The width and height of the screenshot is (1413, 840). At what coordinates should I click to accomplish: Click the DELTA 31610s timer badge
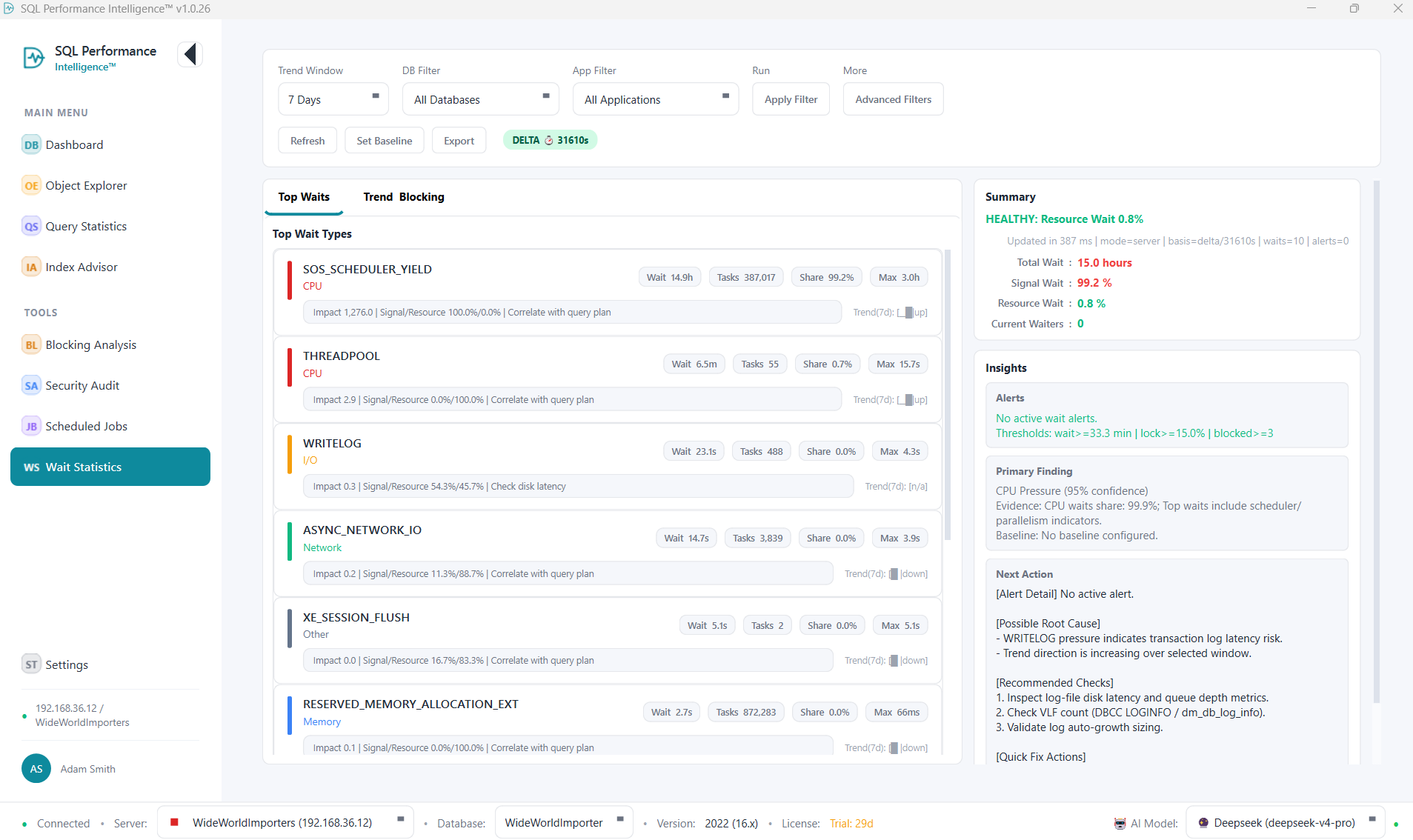tap(550, 140)
